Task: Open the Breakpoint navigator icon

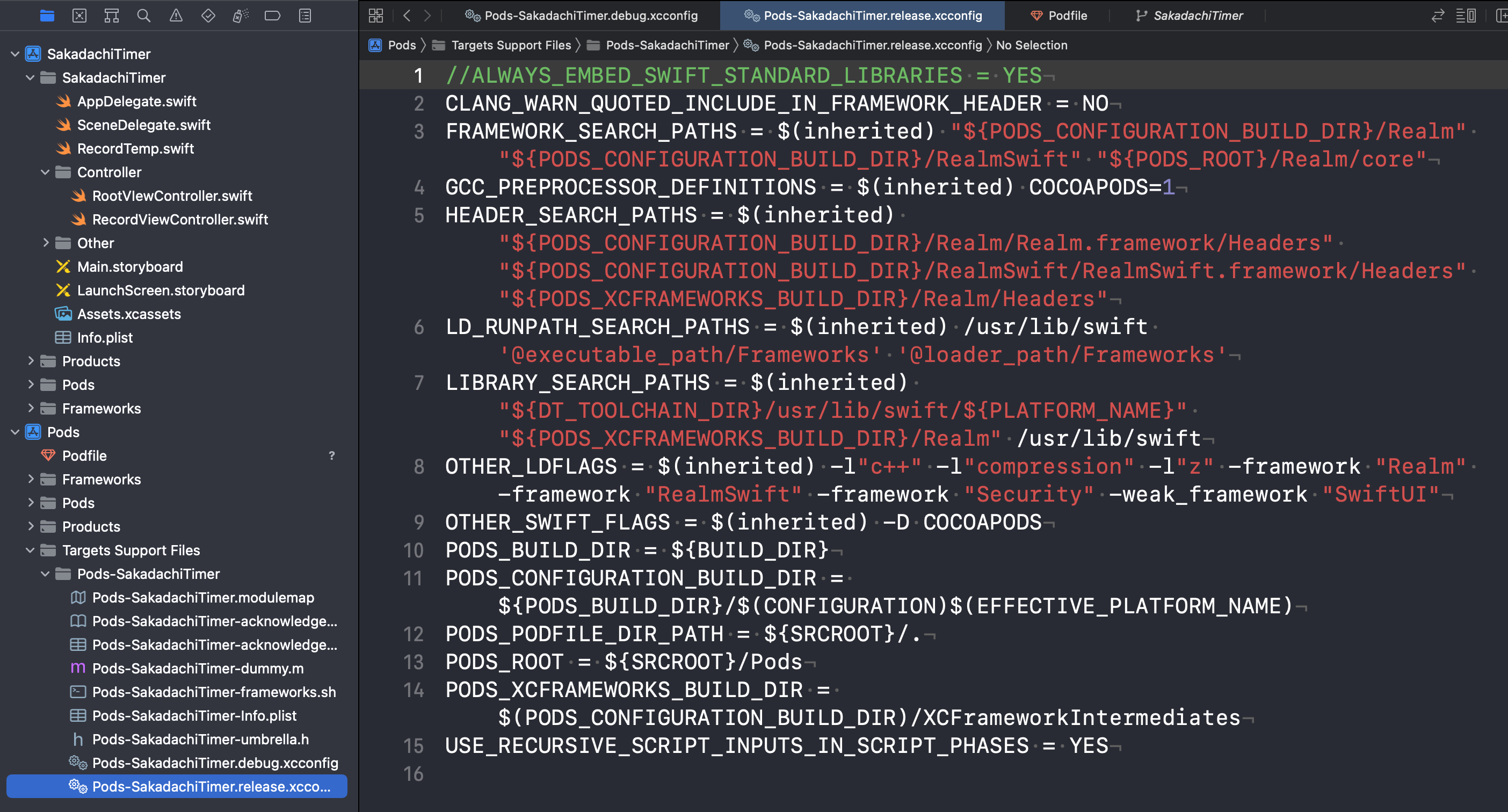Action: click(272, 16)
